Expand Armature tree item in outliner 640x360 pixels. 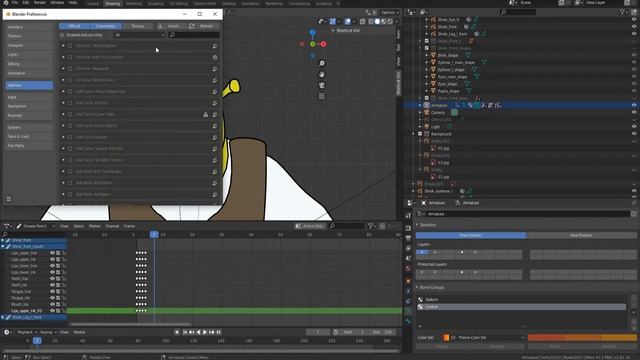pos(420,105)
